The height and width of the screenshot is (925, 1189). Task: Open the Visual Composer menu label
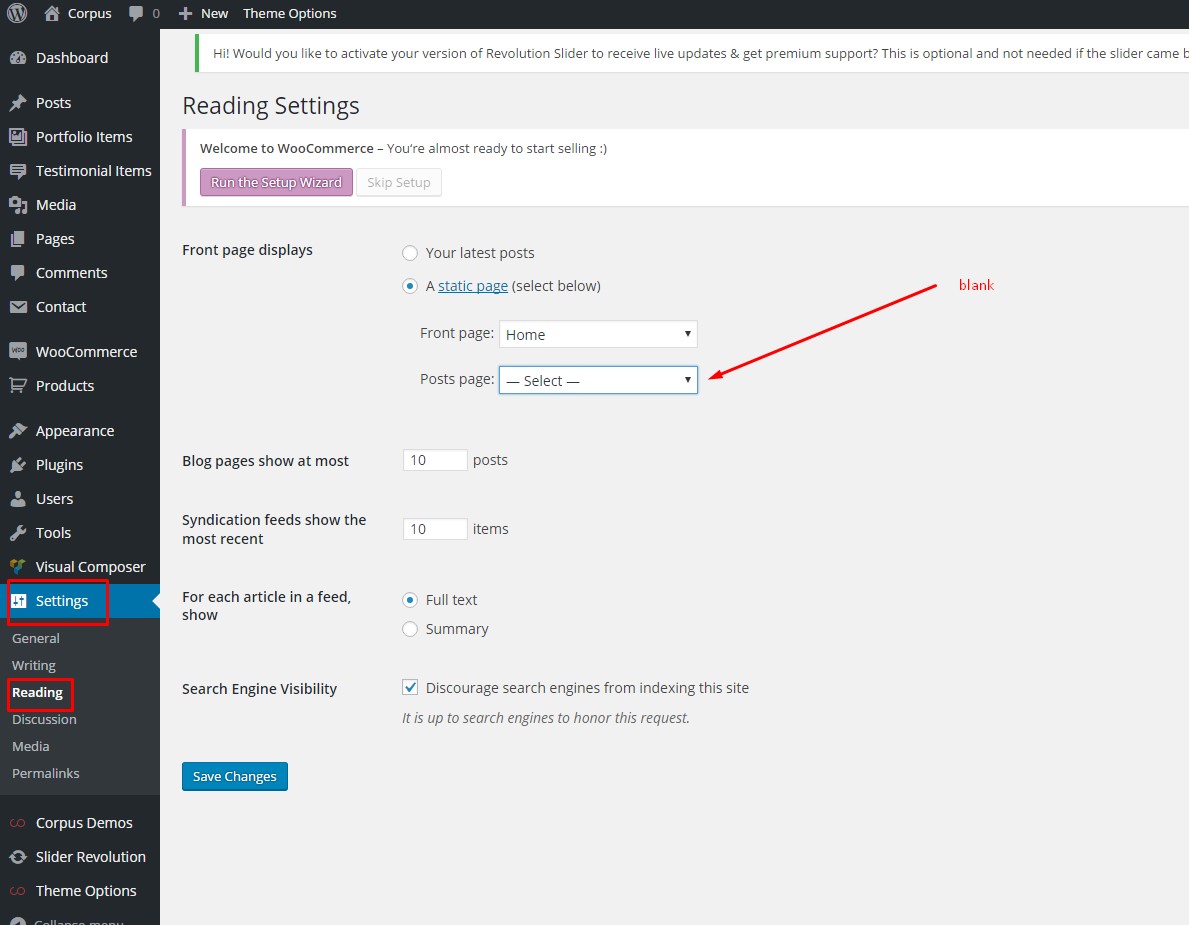click(x=90, y=567)
